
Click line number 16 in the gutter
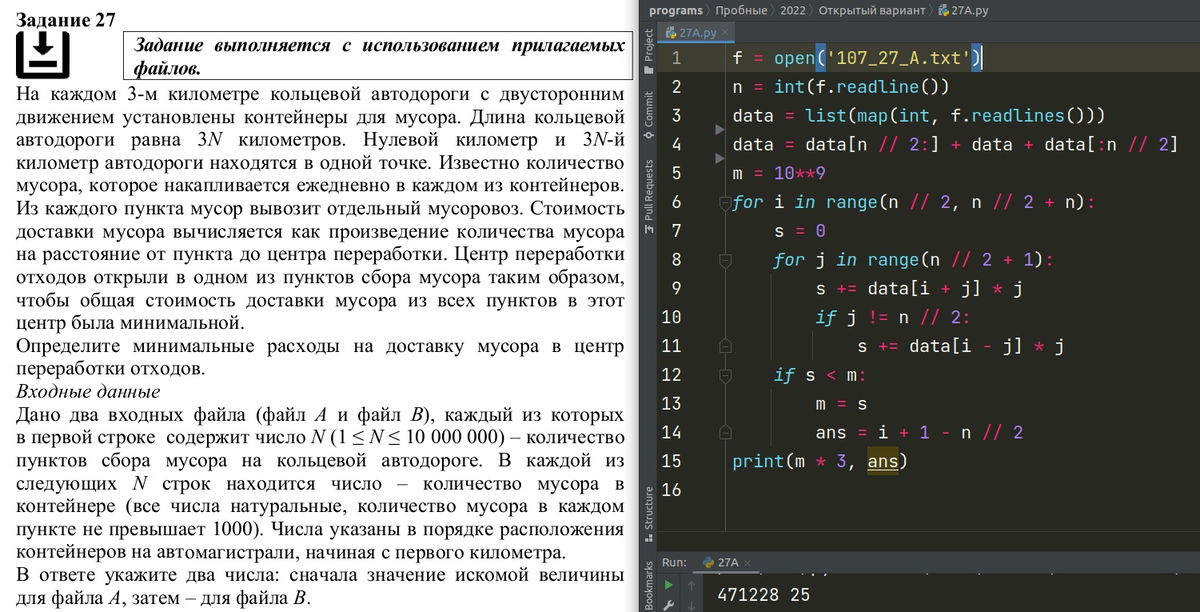pyautogui.click(x=671, y=491)
